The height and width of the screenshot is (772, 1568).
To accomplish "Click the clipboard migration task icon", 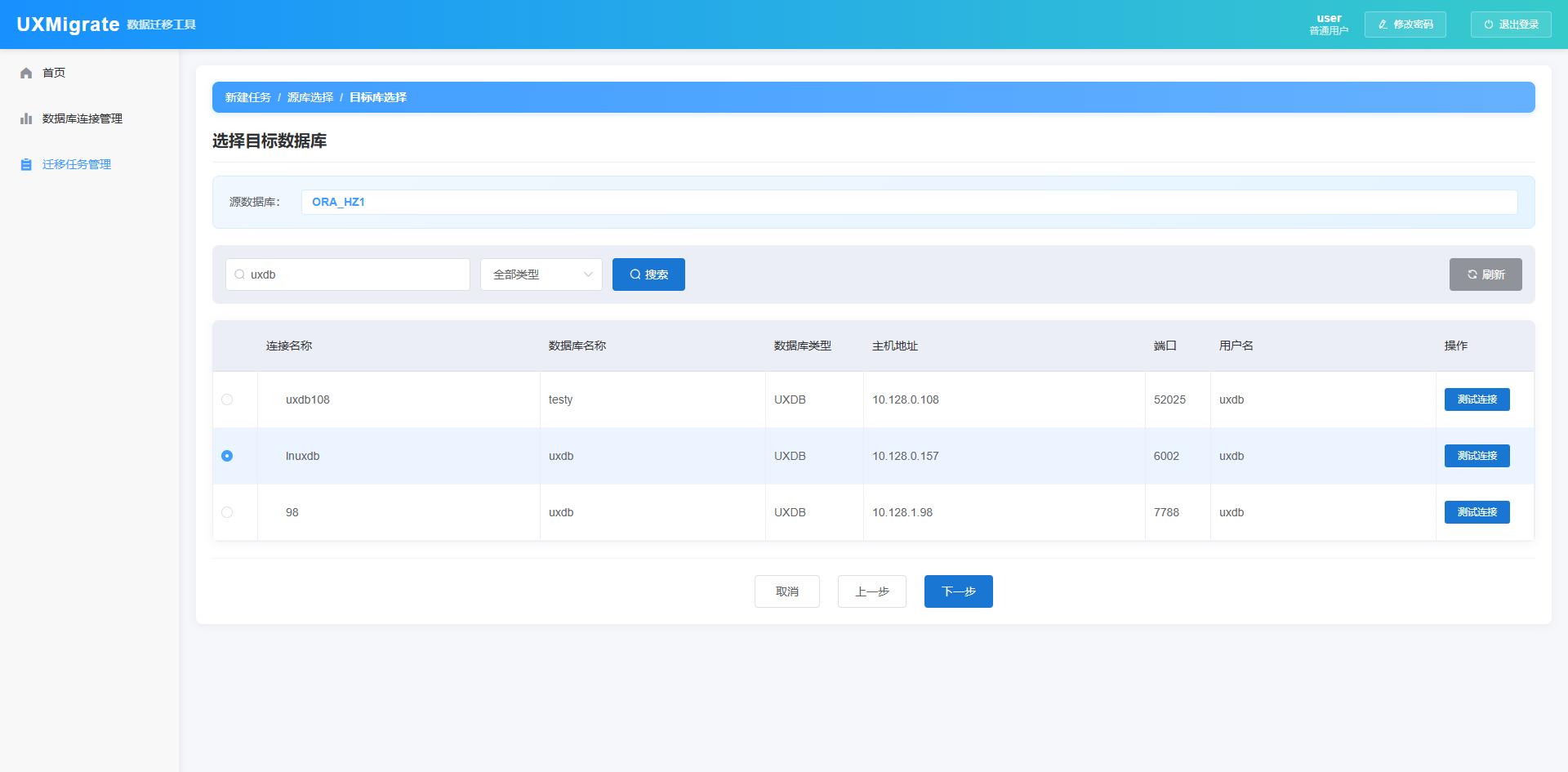I will (26, 165).
